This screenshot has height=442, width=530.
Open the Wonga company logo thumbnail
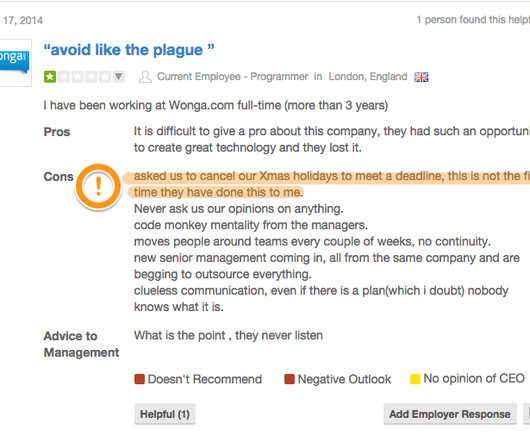[14, 63]
